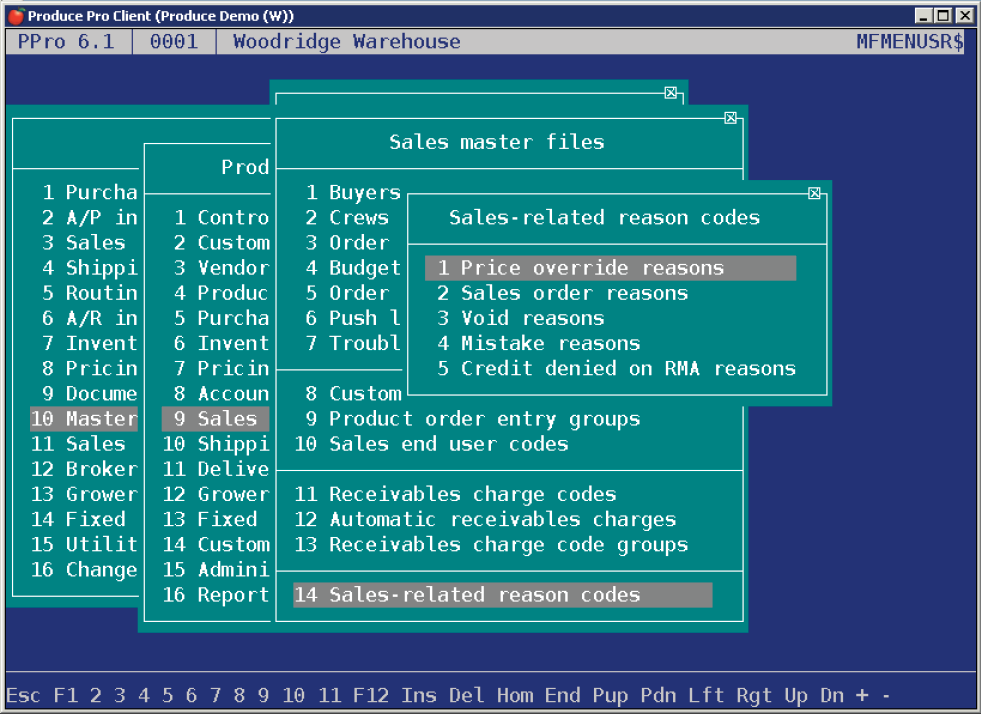This screenshot has height=714, width=981.
Task: Select Product order entry groups
Action: tap(473, 419)
